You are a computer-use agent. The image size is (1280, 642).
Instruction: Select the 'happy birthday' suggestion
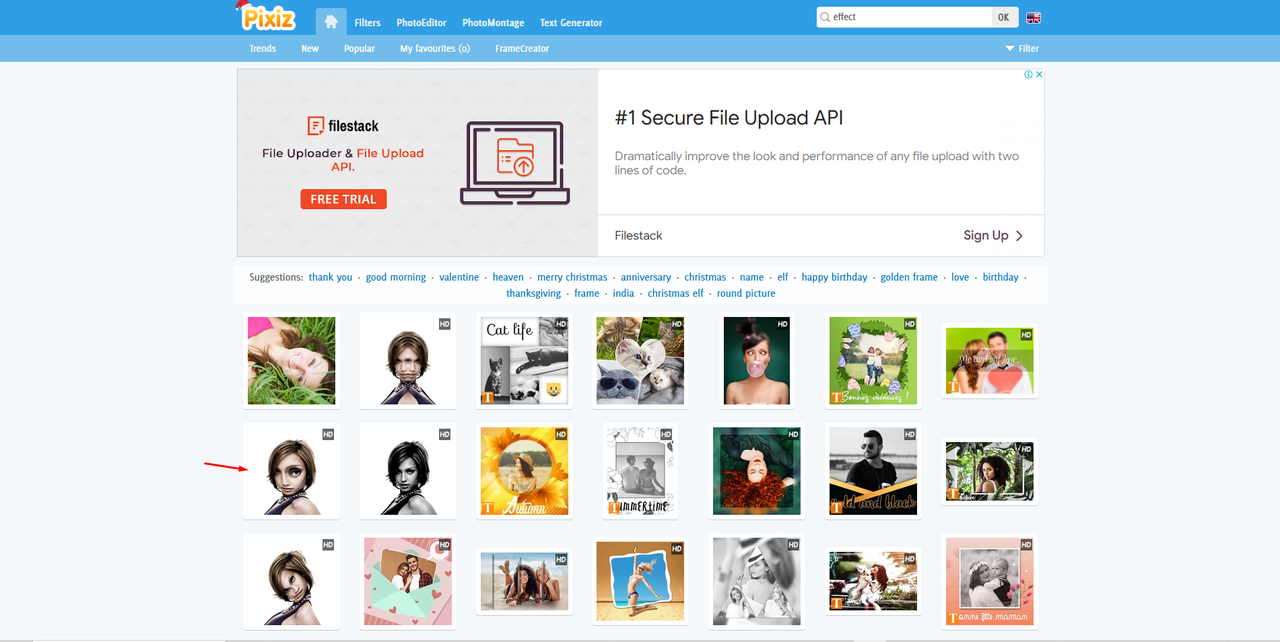(835, 277)
